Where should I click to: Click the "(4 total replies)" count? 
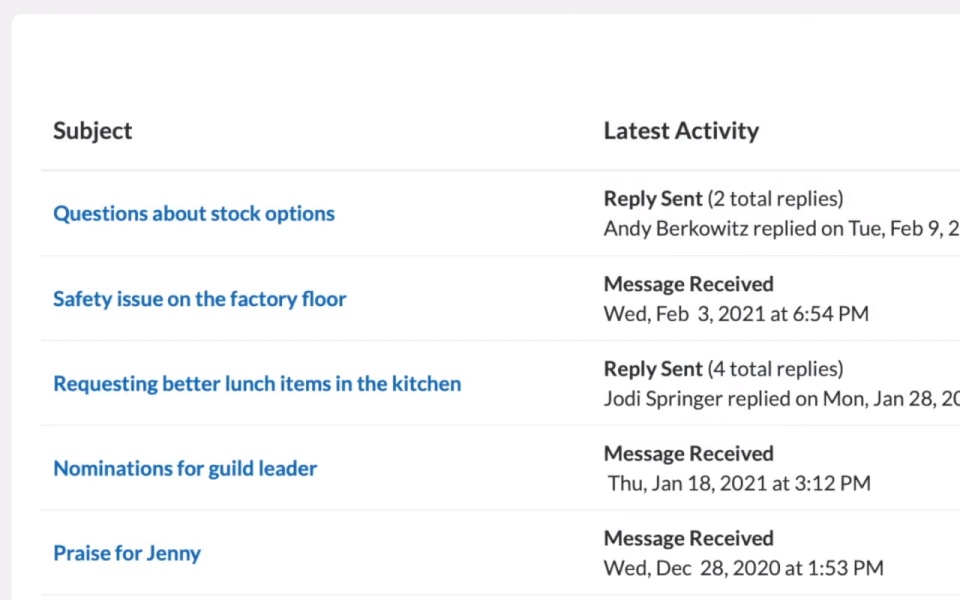point(775,369)
